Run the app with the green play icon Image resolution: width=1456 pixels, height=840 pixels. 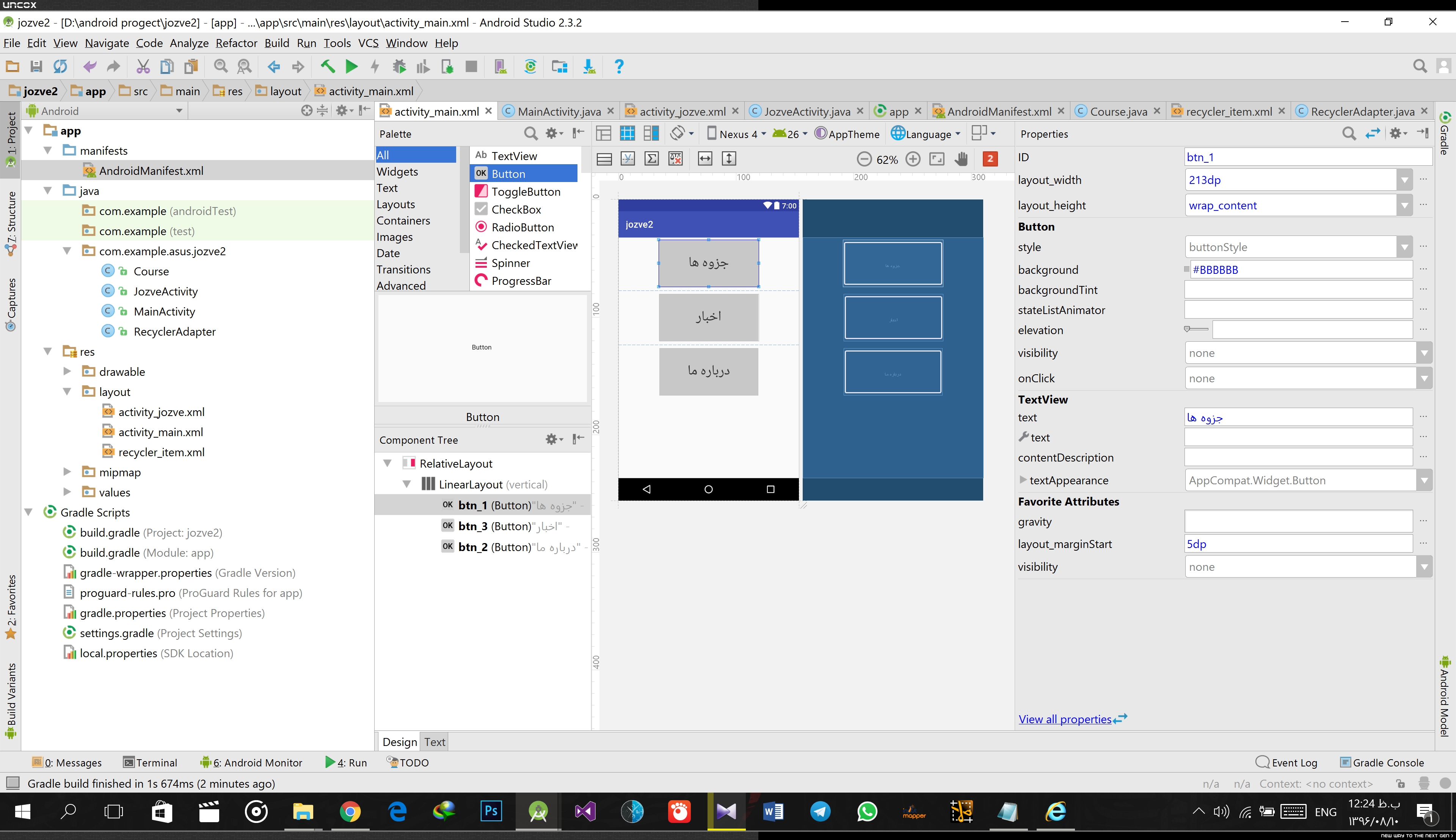coord(351,67)
